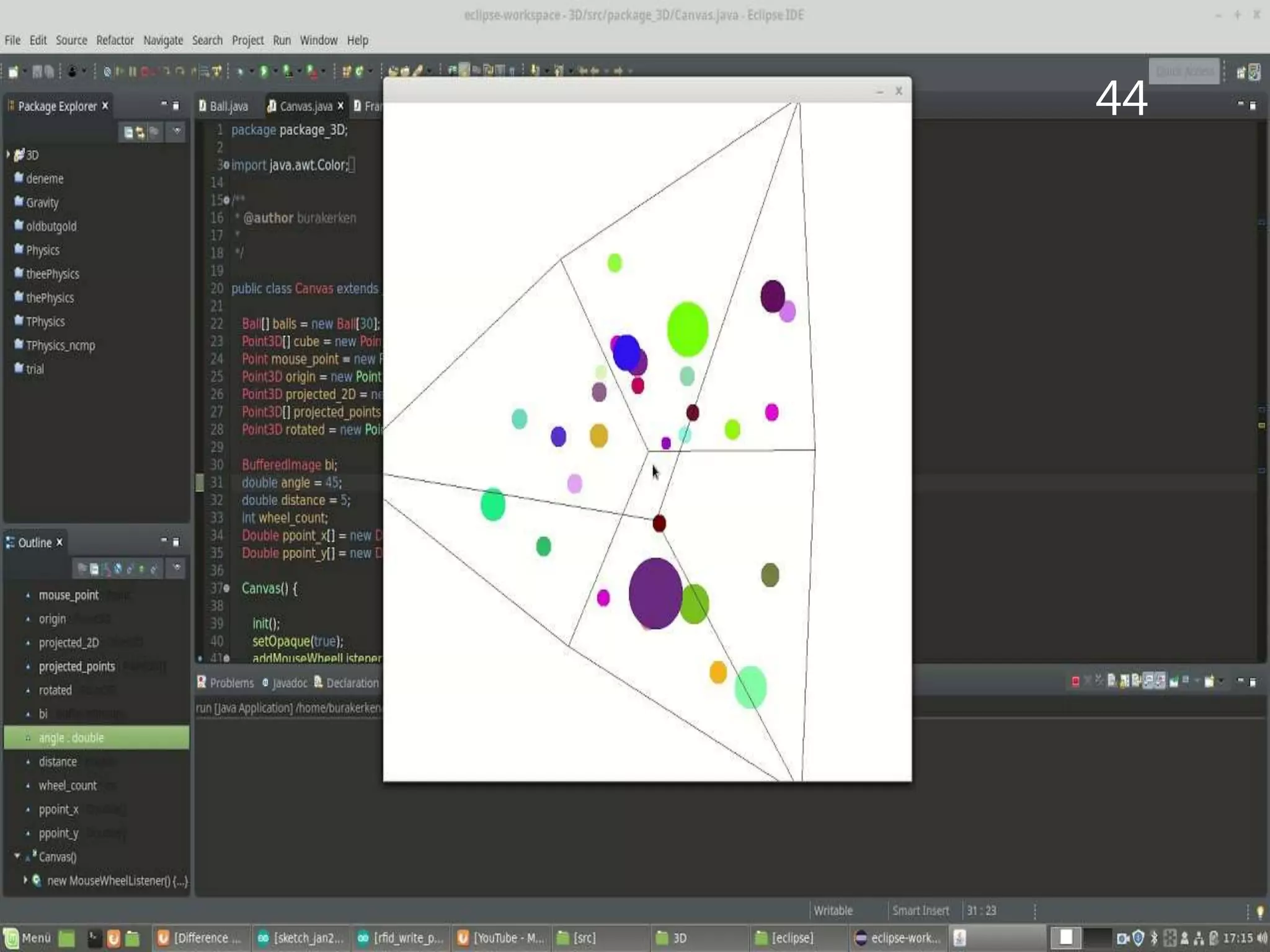
Task: Expand the 3D project tree node
Action: tap(9, 154)
